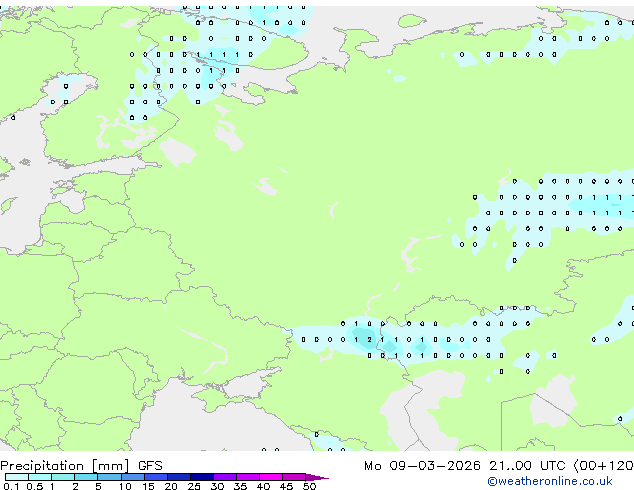The image size is (634, 490).
Task: Click the legend value '0.5'
Action: pos(35,486)
